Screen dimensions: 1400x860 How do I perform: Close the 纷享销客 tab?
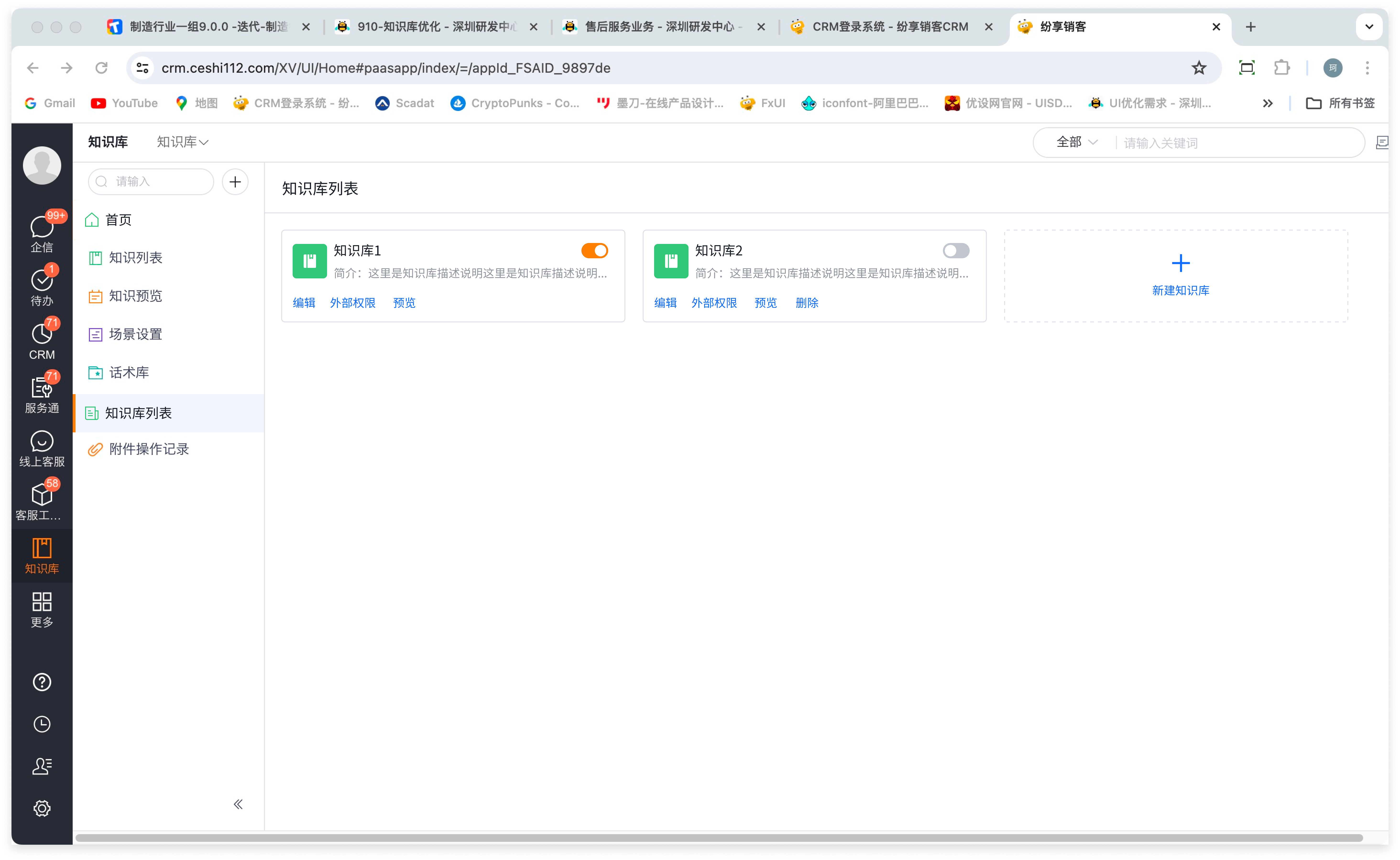(1216, 27)
